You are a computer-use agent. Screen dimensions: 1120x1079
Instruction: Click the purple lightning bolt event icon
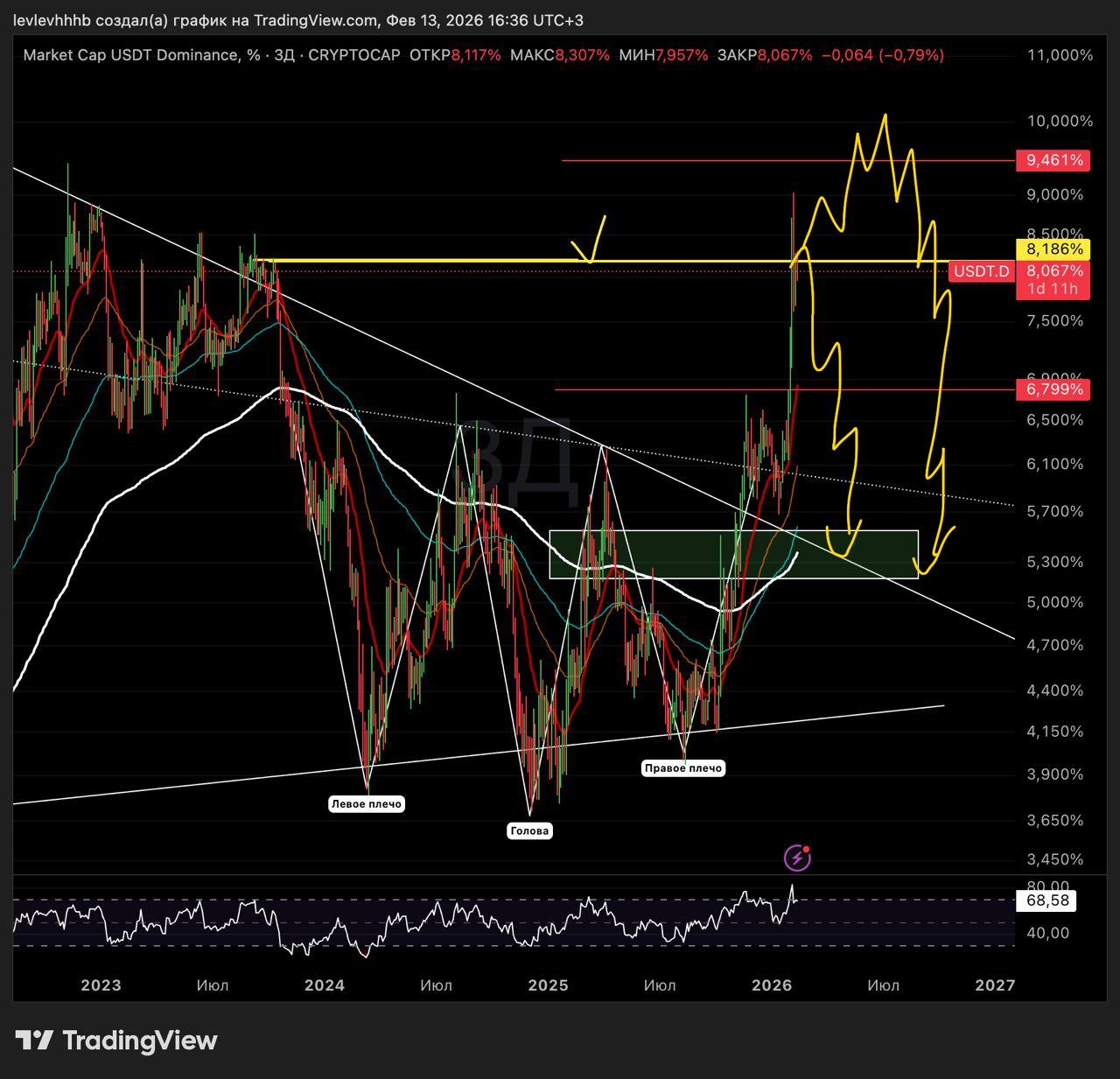click(x=797, y=858)
